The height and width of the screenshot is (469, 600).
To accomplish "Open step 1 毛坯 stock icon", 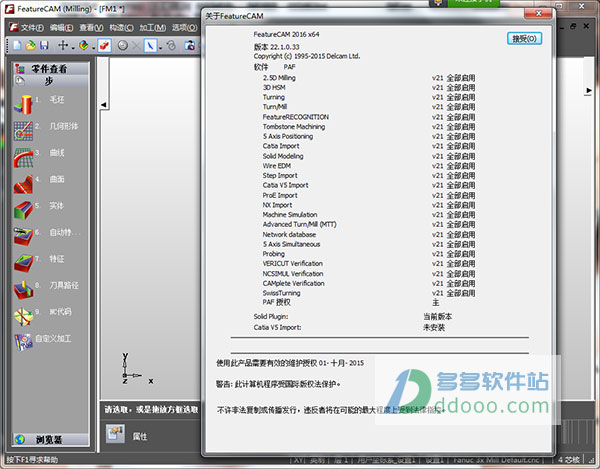I will tap(23, 104).
